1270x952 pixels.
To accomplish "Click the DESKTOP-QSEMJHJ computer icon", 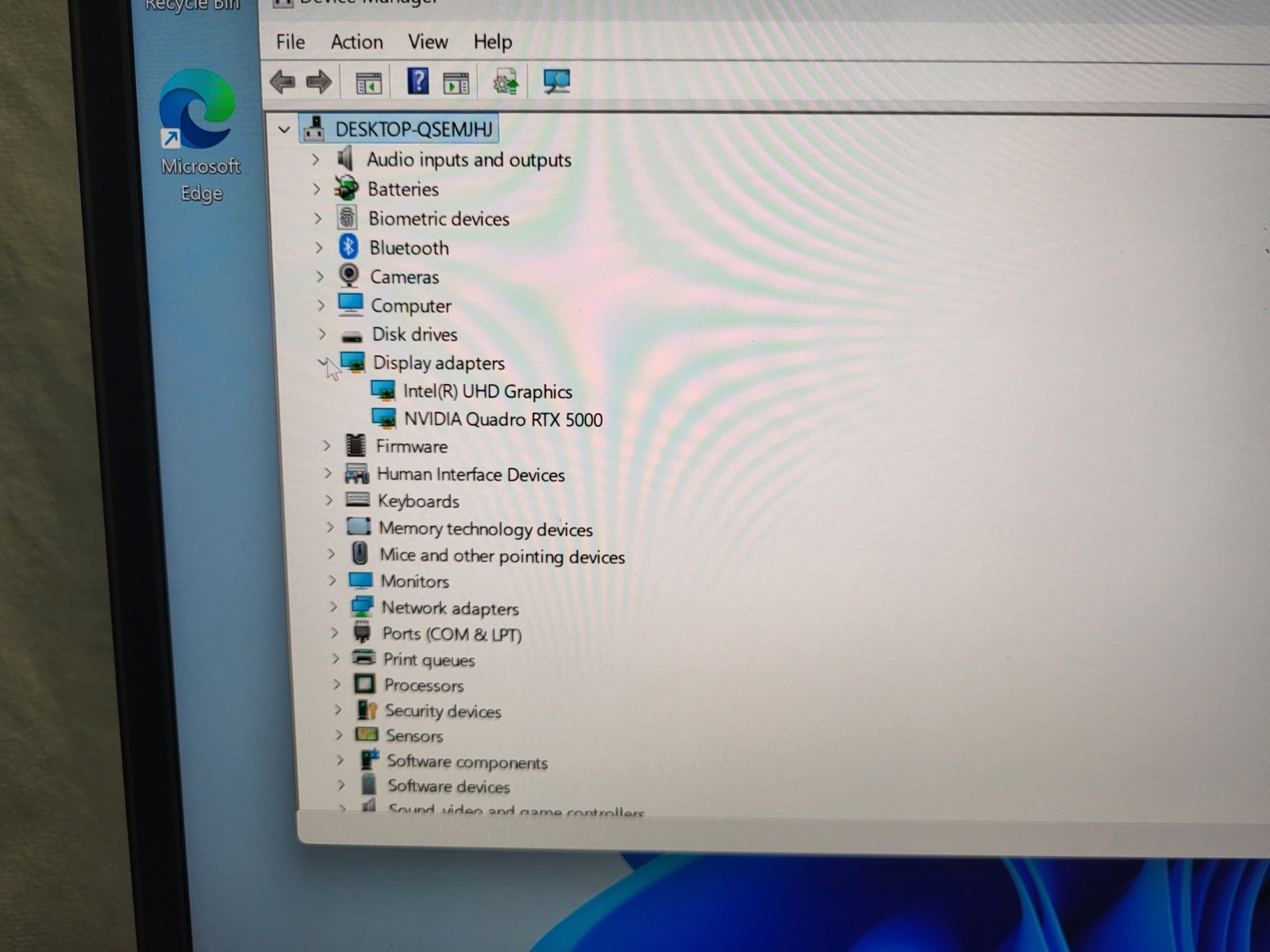I will [314, 129].
